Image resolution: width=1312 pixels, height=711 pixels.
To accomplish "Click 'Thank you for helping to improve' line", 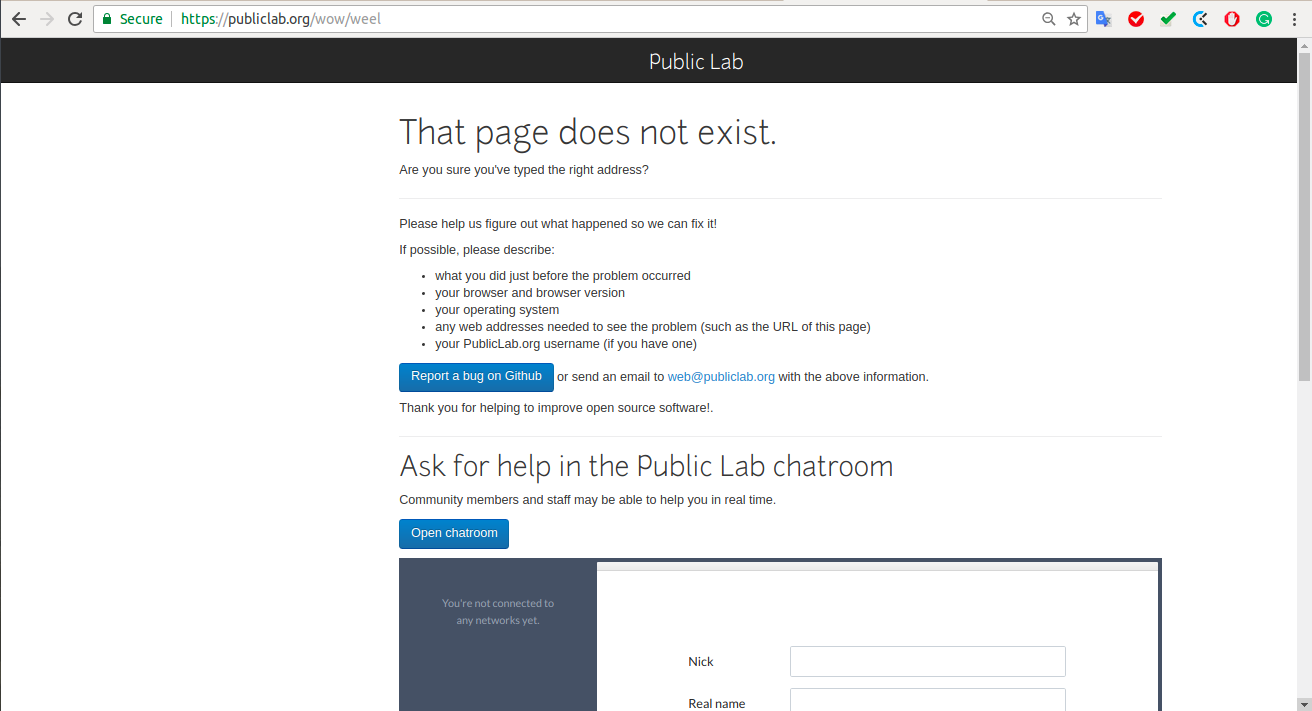I will pos(556,408).
